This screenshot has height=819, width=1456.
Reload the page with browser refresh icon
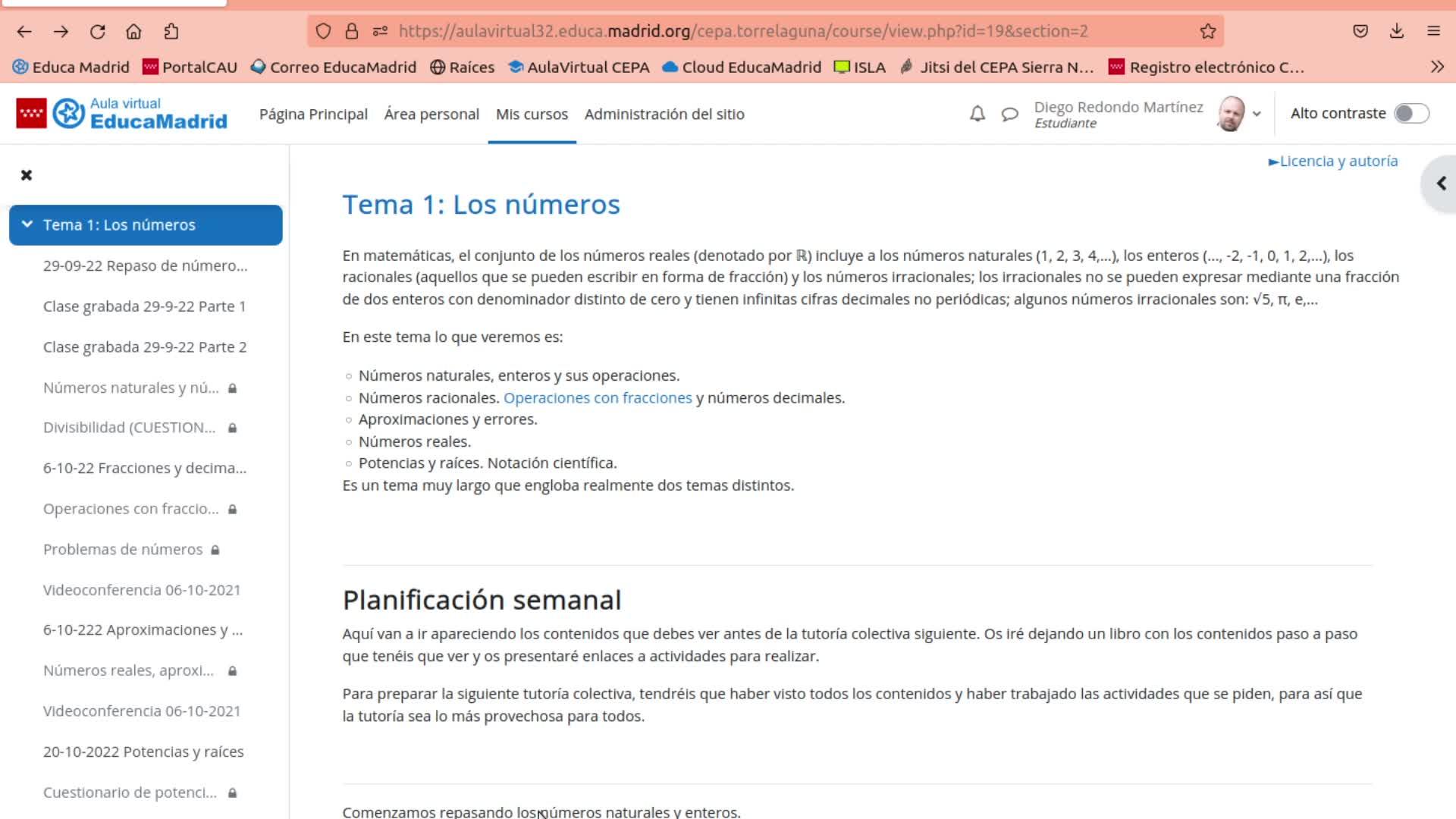click(97, 31)
